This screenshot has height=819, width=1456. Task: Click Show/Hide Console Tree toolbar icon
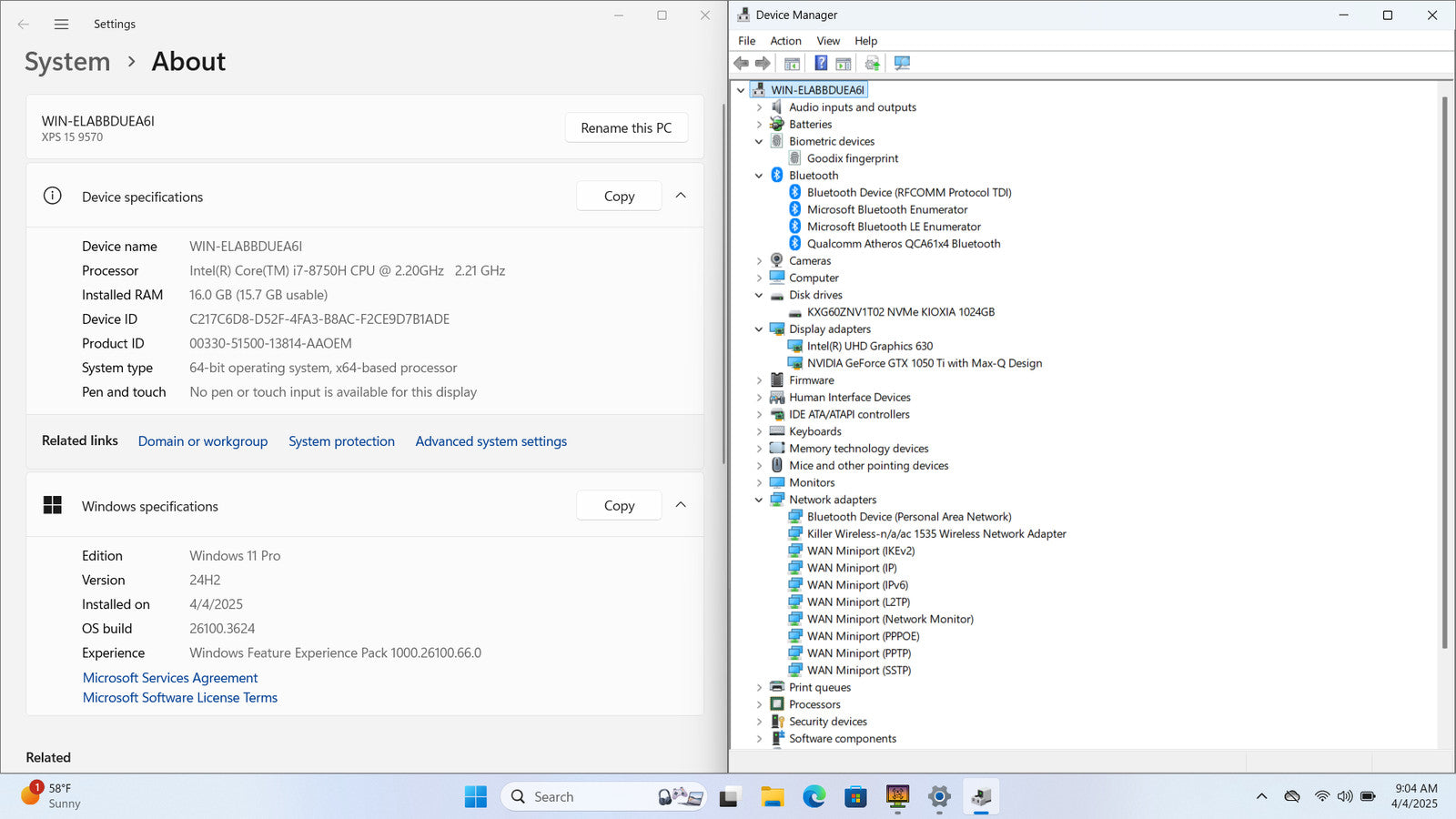792,63
